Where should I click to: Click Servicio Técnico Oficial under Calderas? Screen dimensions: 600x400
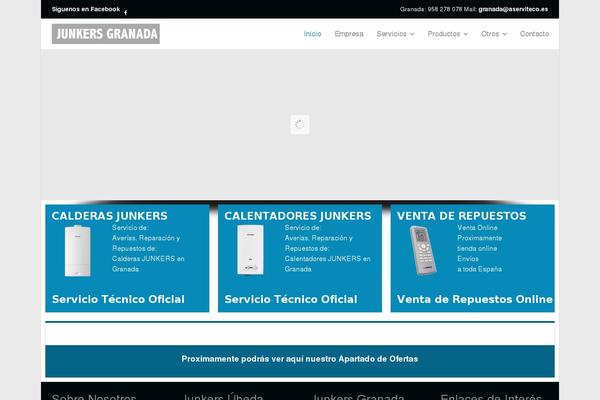tap(118, 299)
